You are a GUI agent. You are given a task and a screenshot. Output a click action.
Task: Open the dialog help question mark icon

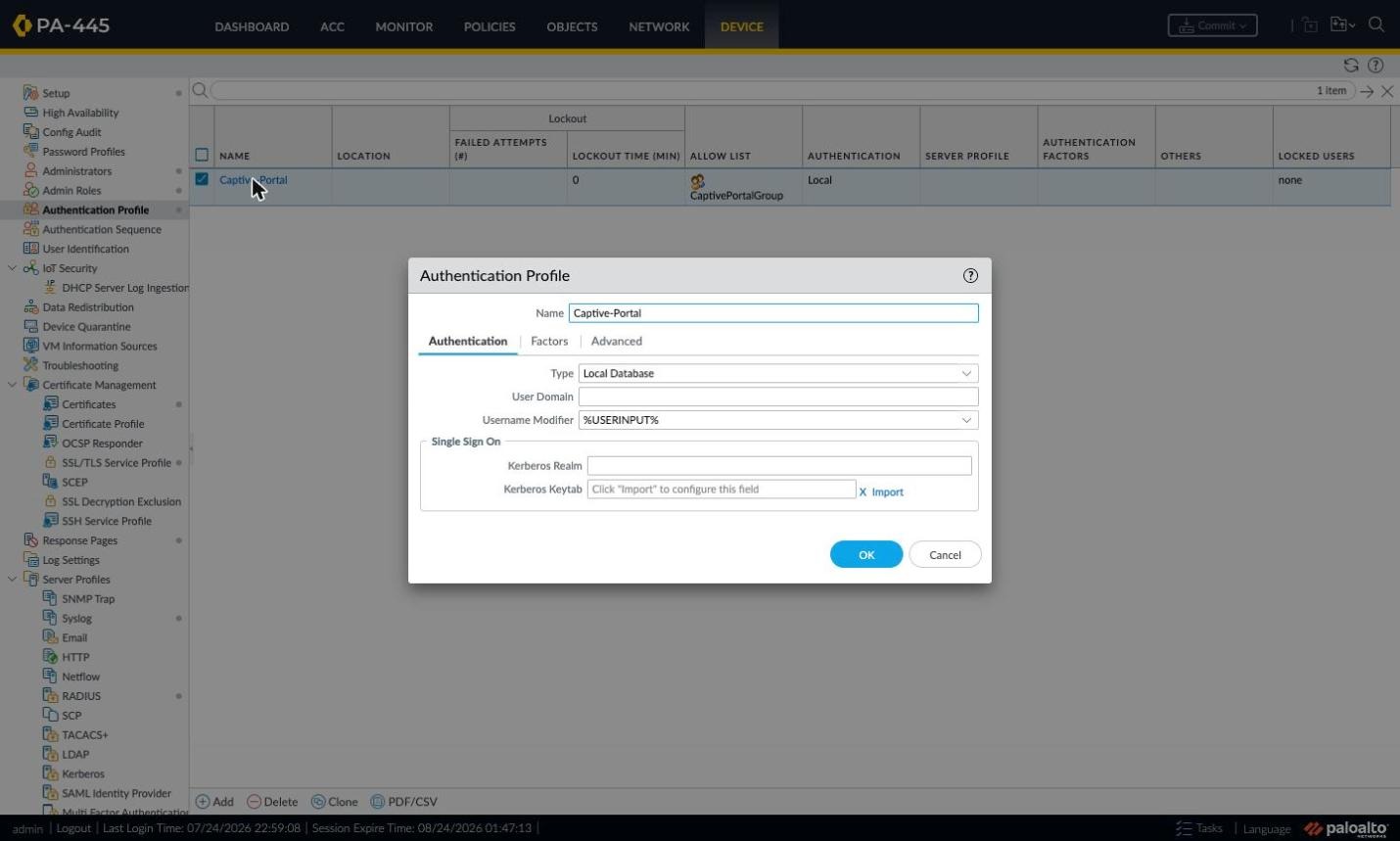[x=970, y=276]
